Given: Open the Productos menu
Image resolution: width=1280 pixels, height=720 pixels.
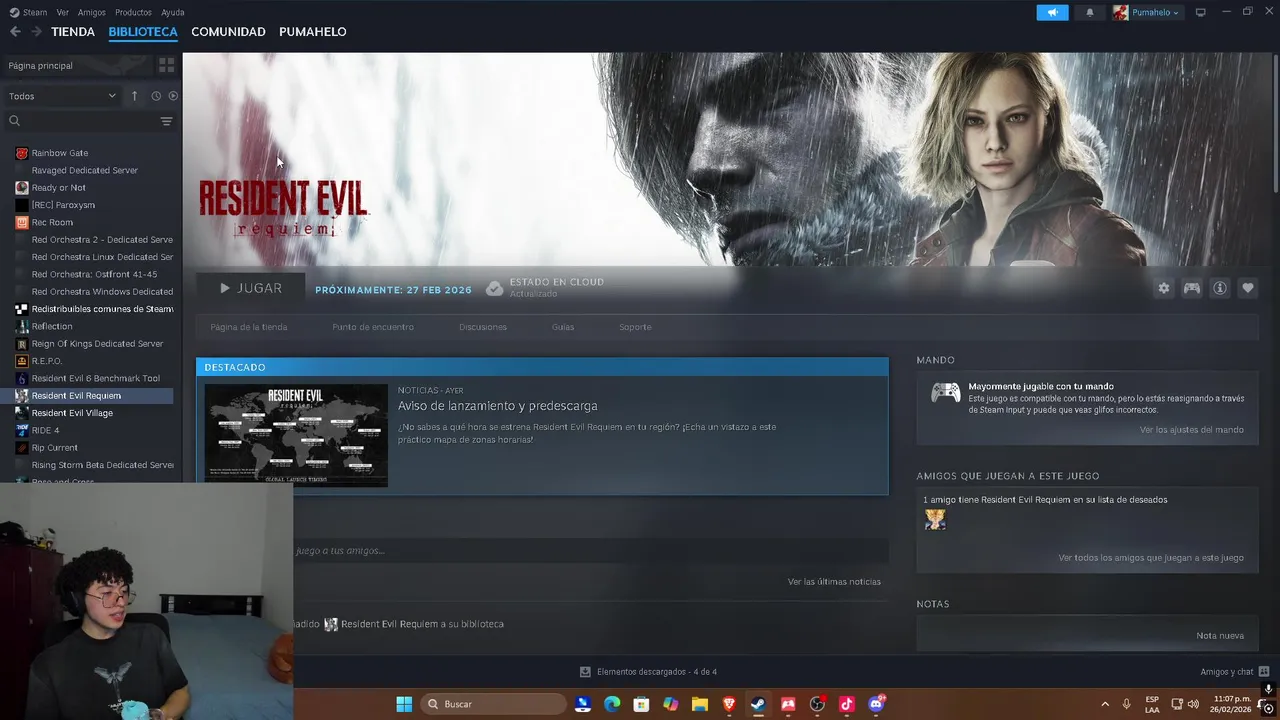Looking at the screenshot, I should (133, 12).
